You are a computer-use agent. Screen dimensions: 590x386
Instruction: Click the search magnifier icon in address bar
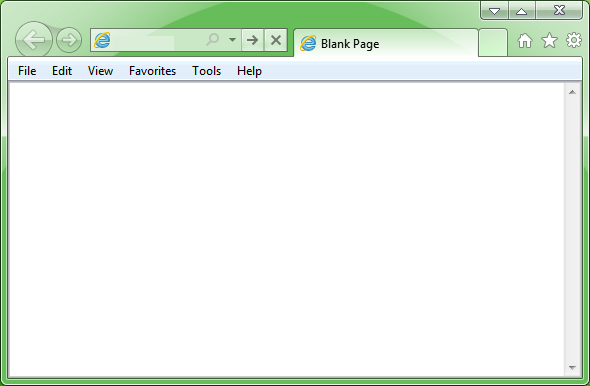[213, 39]
